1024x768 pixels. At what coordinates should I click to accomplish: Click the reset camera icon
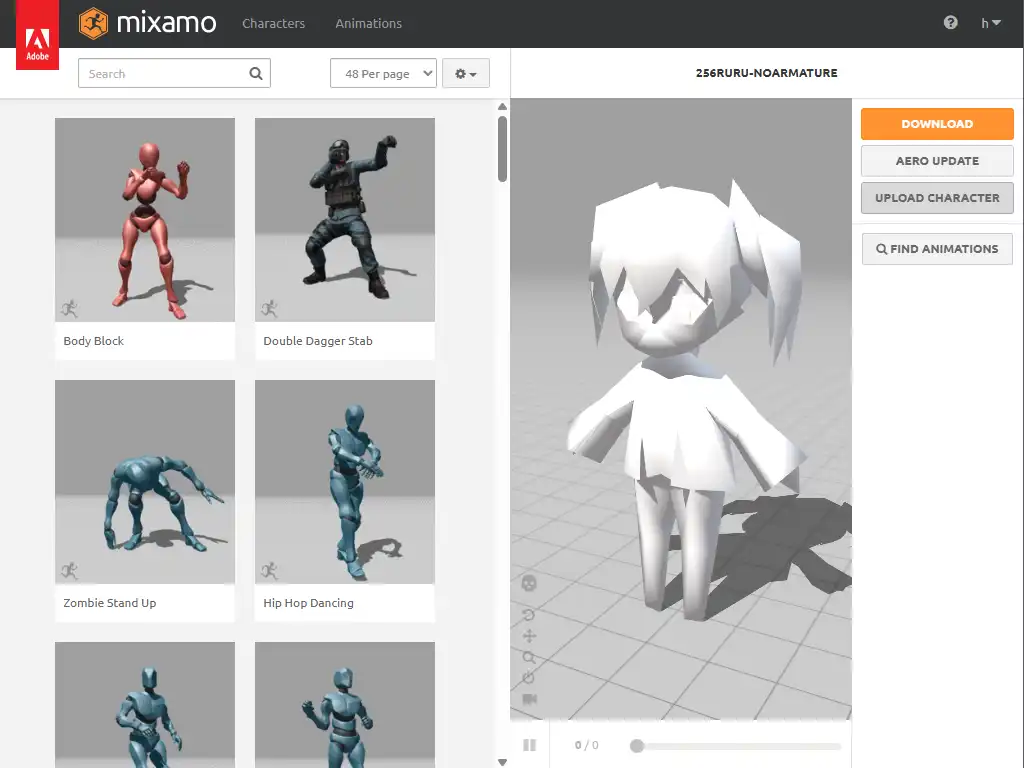pos(529,678)
